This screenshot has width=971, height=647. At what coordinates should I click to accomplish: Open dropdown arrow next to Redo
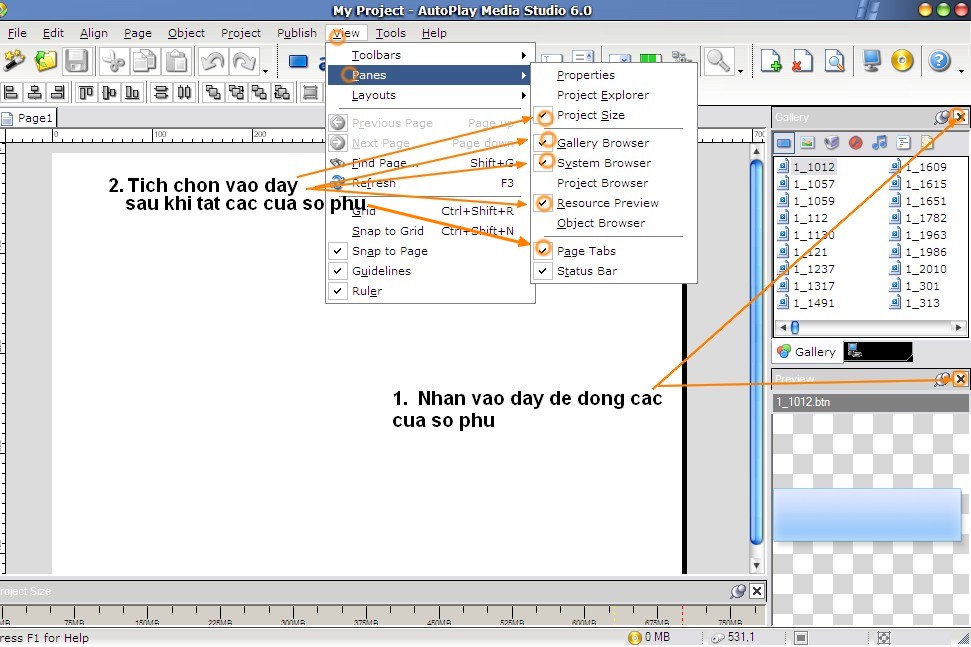click(x=266, y=71)
